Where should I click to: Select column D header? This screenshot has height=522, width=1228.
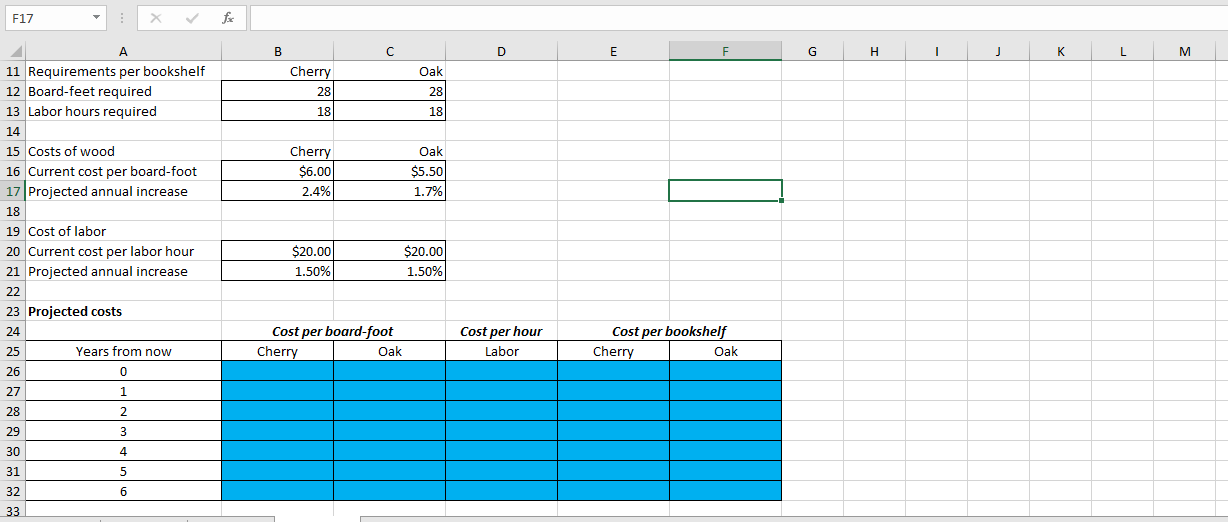pos(501,52)
